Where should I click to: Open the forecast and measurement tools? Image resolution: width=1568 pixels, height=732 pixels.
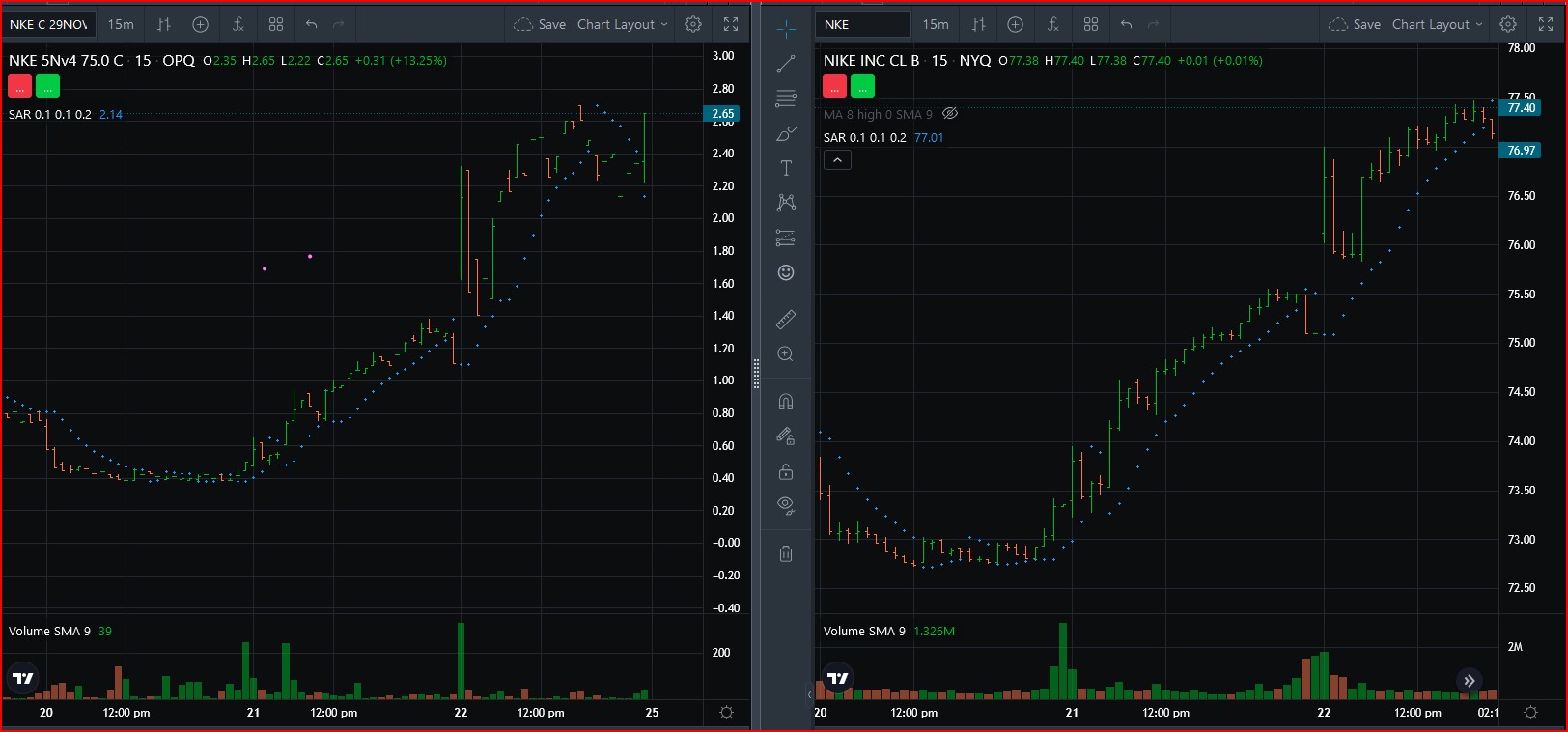tap(786, 238)
